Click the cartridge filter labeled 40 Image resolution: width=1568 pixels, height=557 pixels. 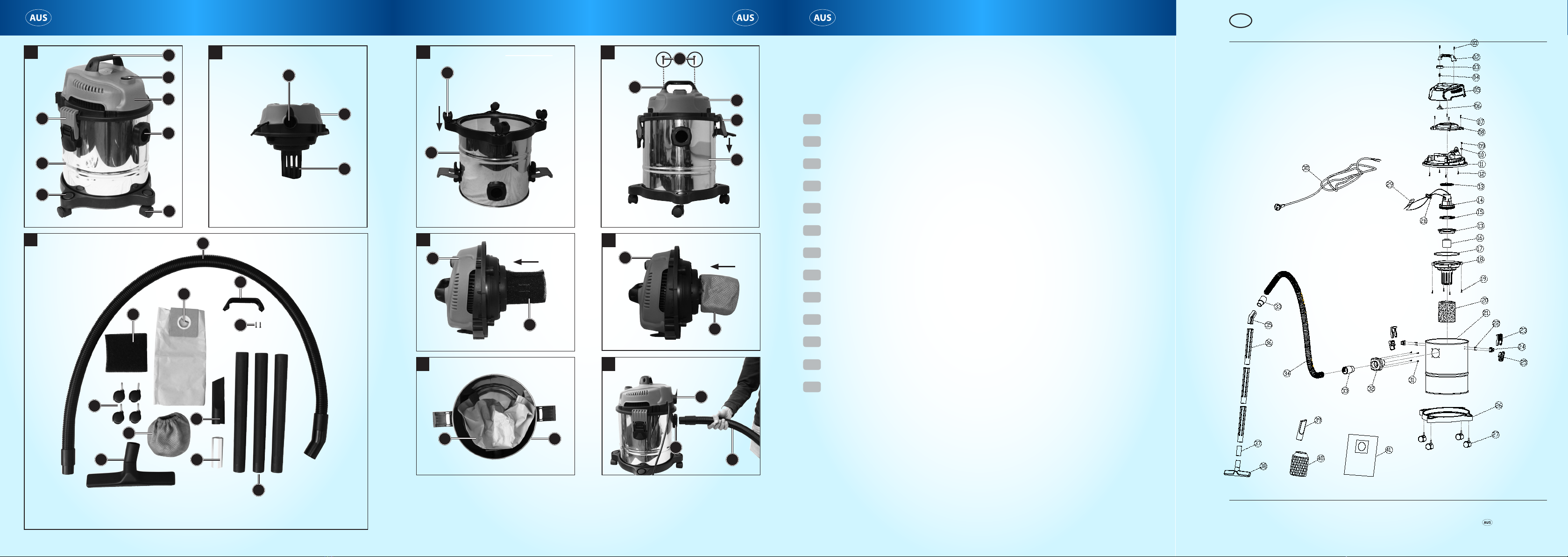click(x=1299, y=464)
